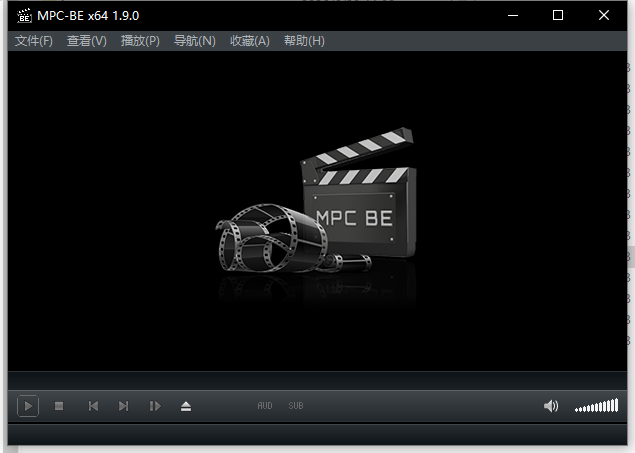This screenshot has height=453, width=635.
Task: Minimize the MPC-BE window
Action: coord(513,15)
